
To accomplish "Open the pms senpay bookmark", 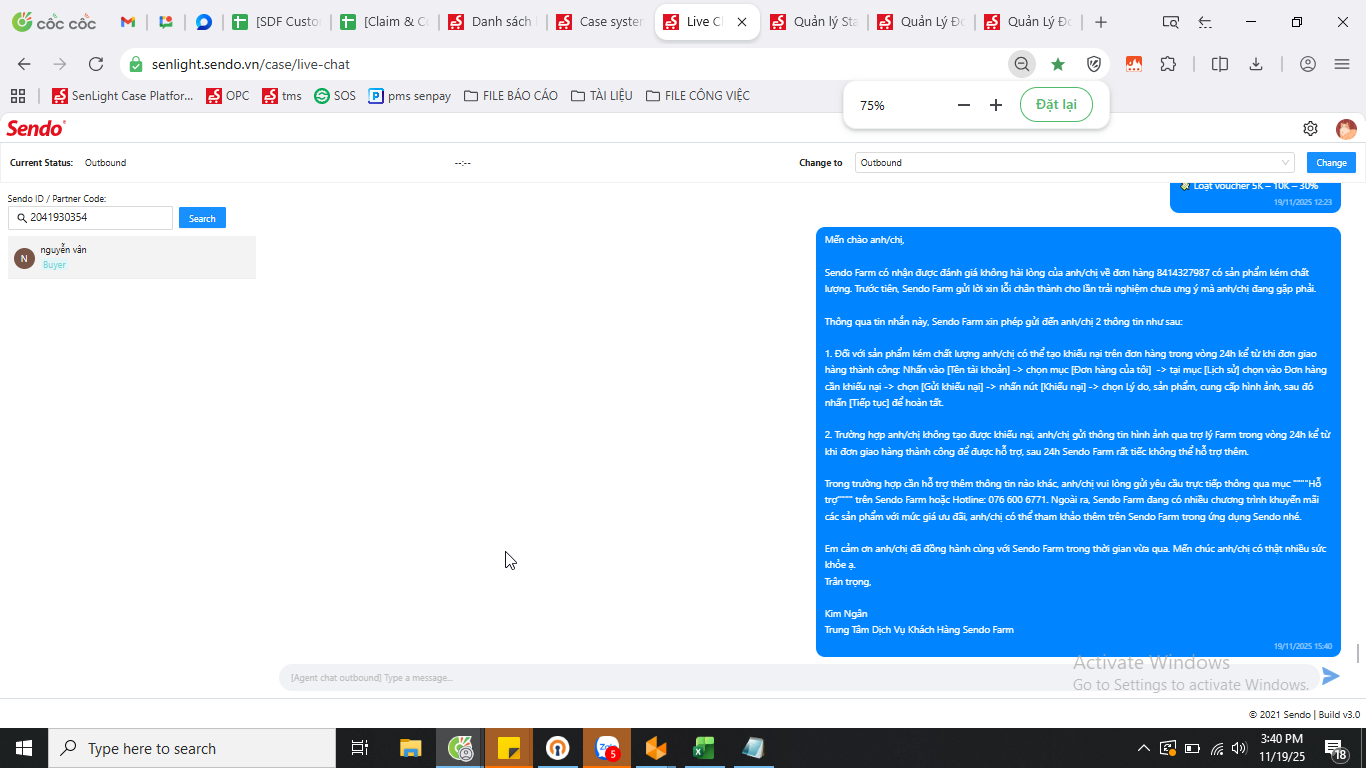I will point(410,96).
